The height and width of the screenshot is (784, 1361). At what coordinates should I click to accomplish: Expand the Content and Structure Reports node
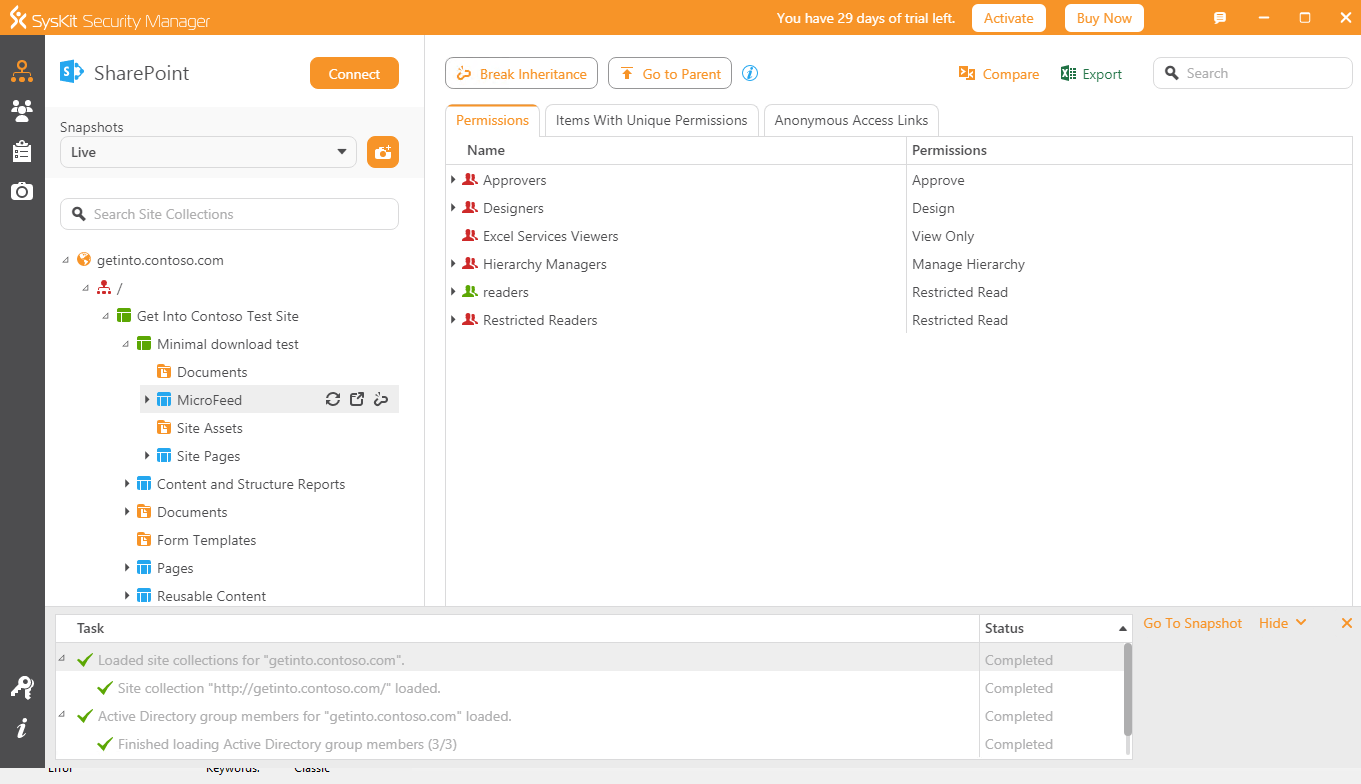coord(127,484)
